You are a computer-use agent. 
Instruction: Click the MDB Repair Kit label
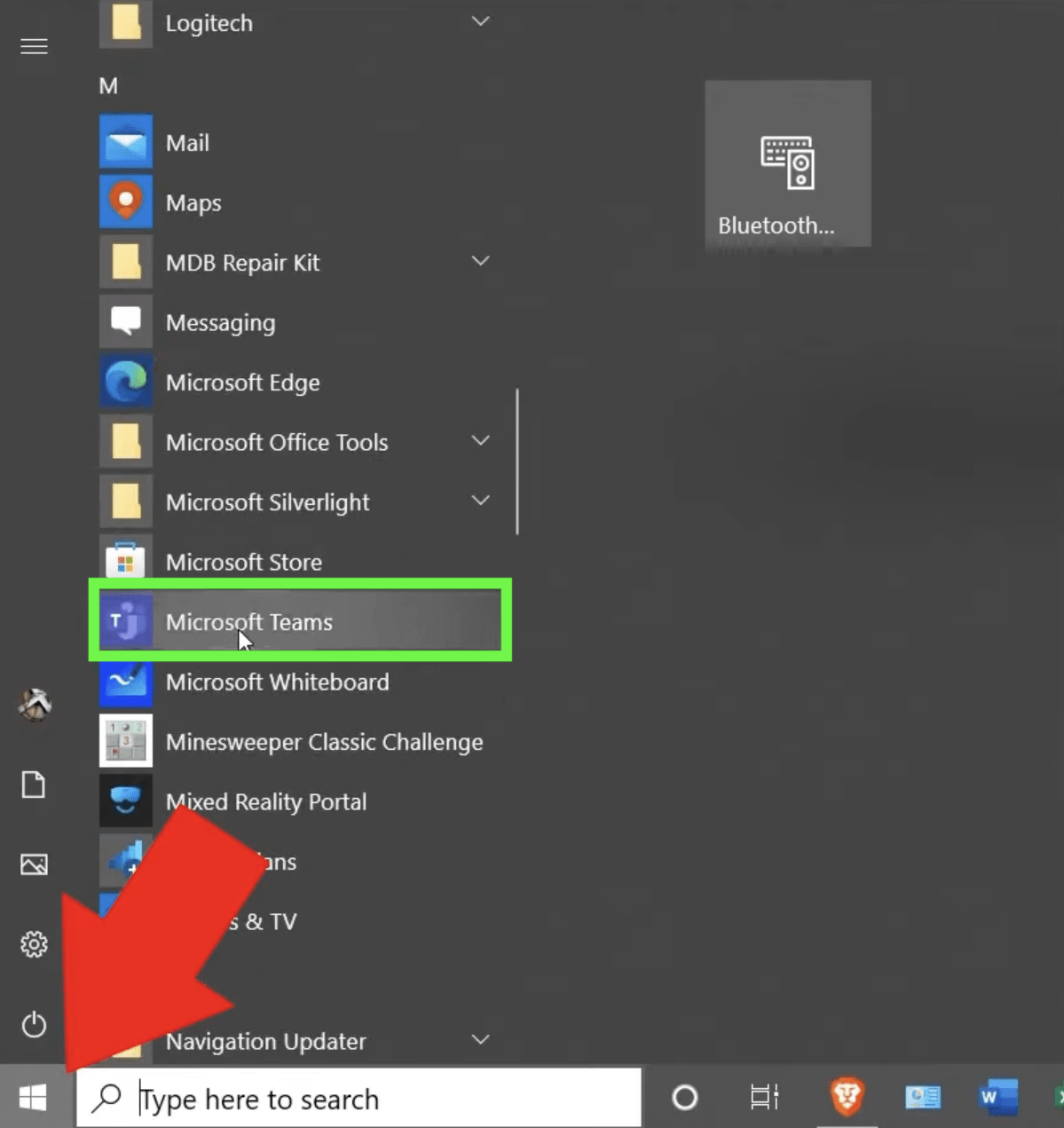242,263
